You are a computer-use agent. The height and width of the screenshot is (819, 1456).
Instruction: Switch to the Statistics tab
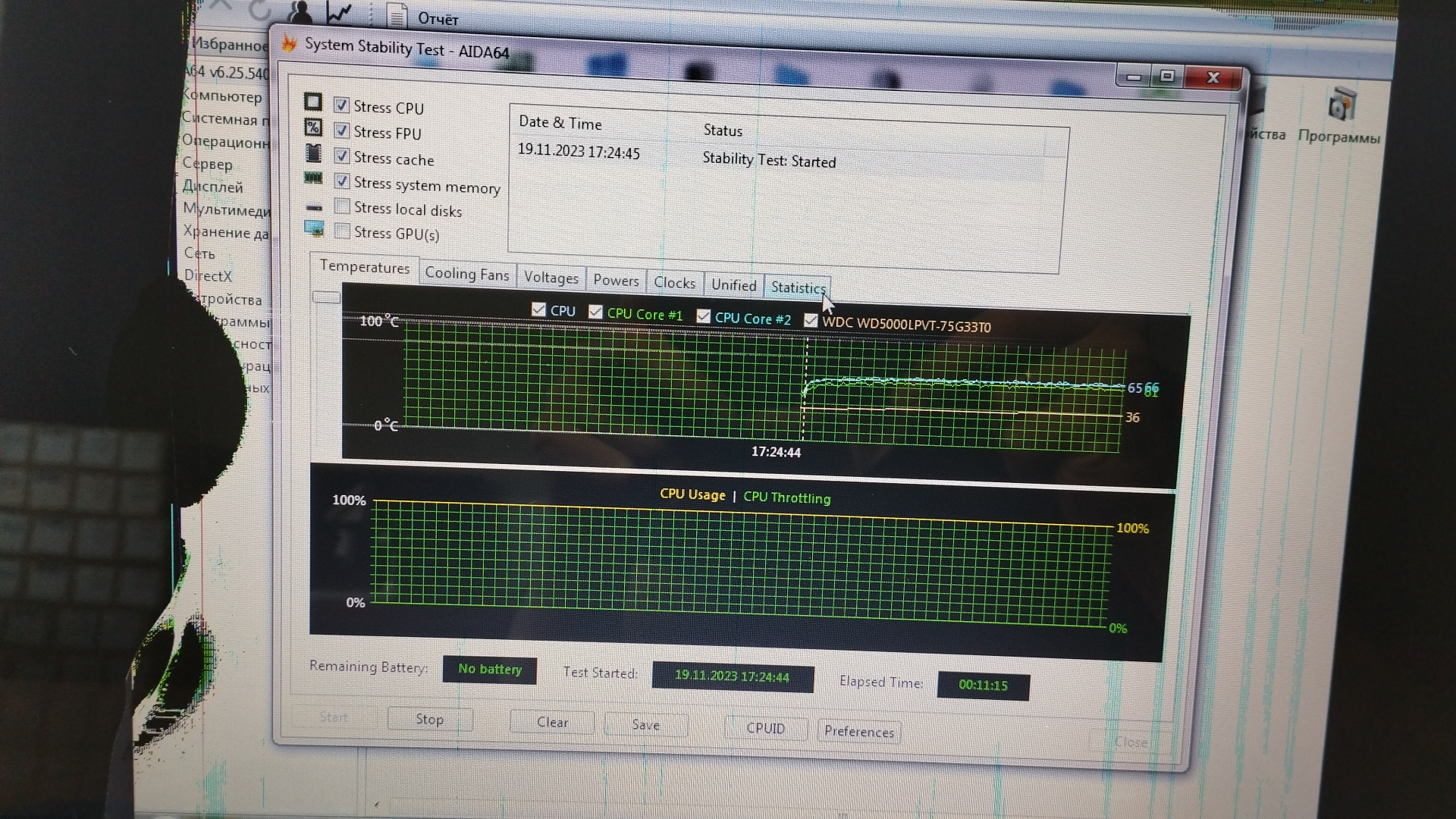pos(797,287)
